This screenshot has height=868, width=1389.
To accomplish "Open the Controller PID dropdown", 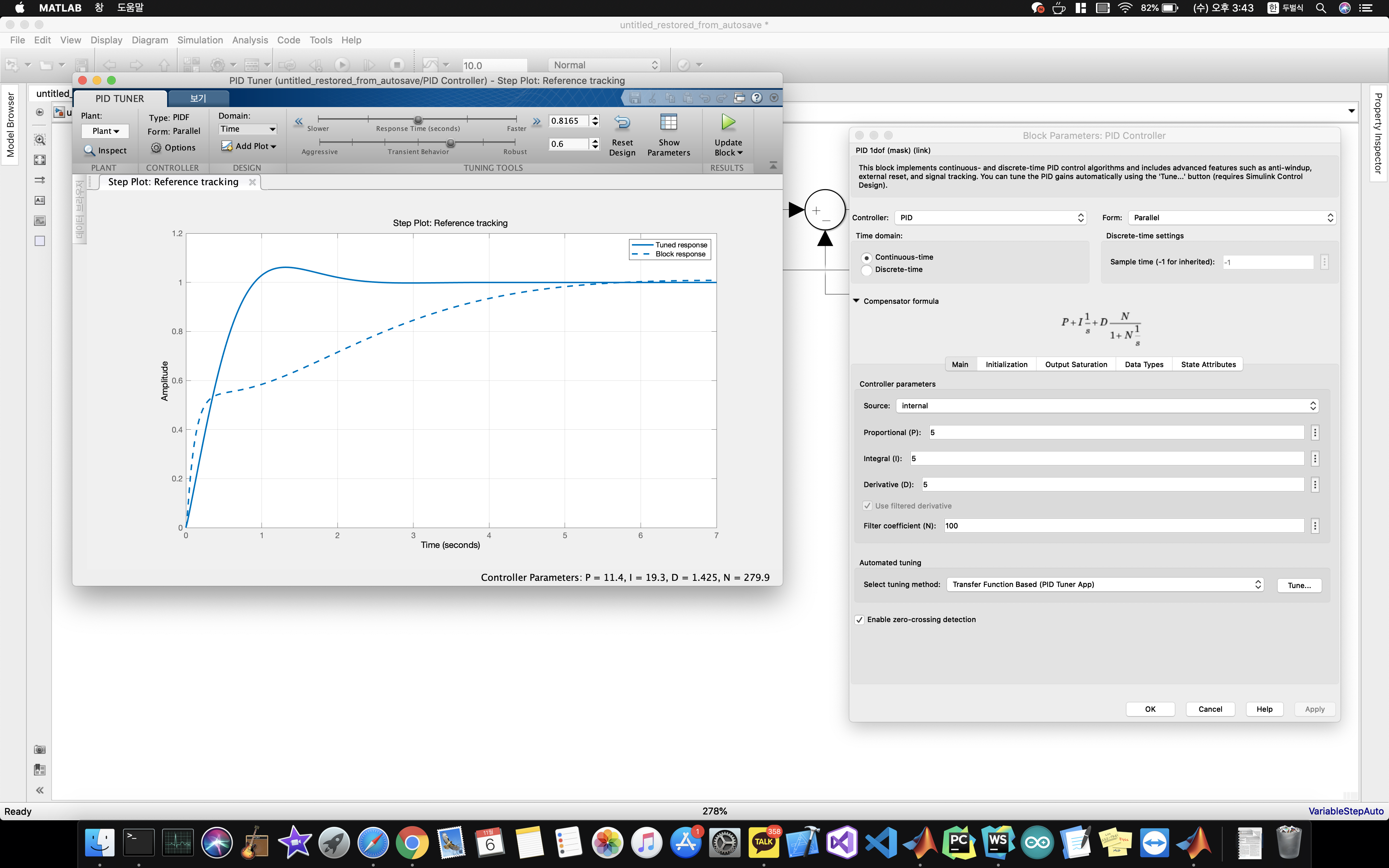I will (991, 218).
